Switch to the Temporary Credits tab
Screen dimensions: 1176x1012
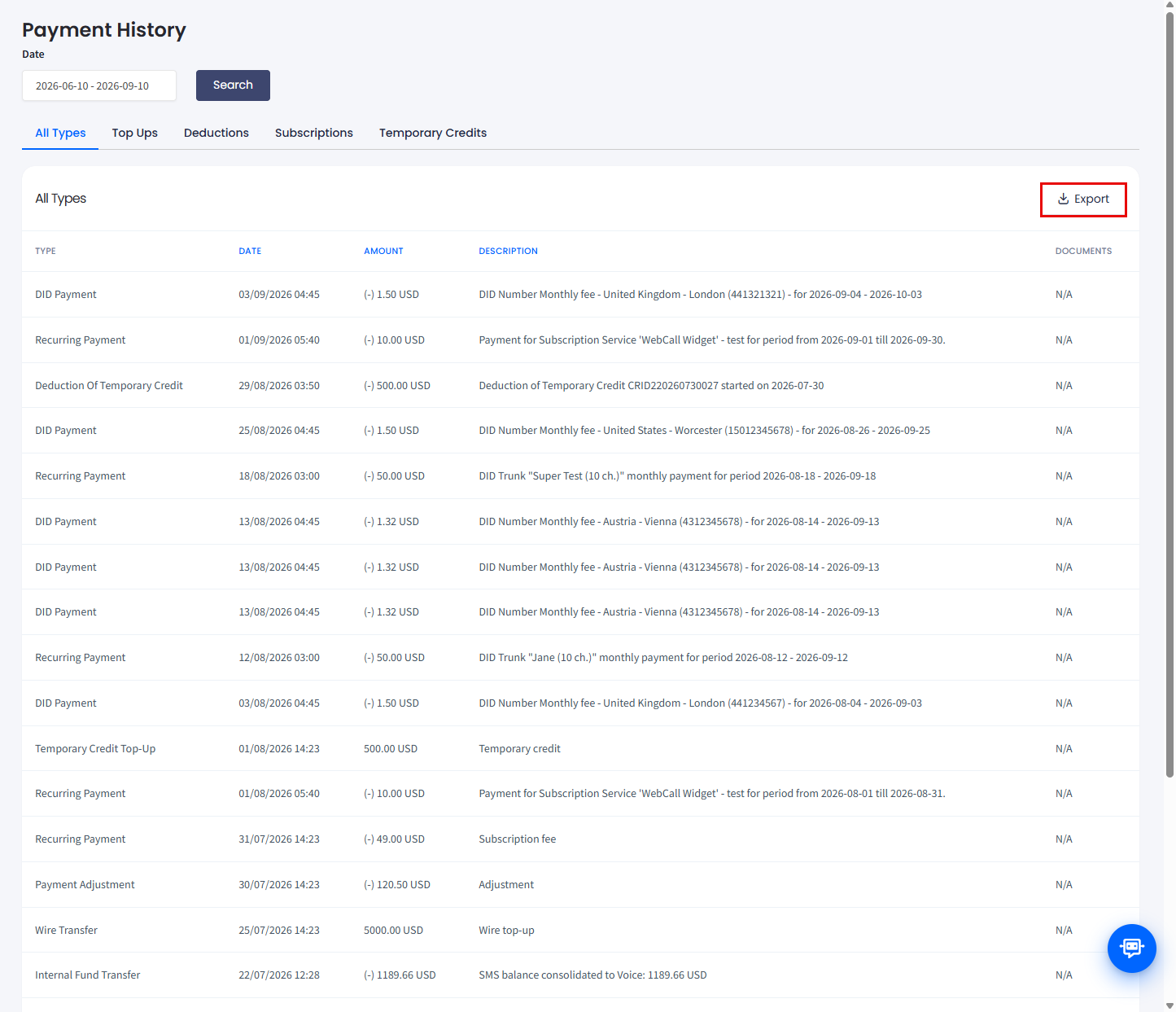pos(433,133)
